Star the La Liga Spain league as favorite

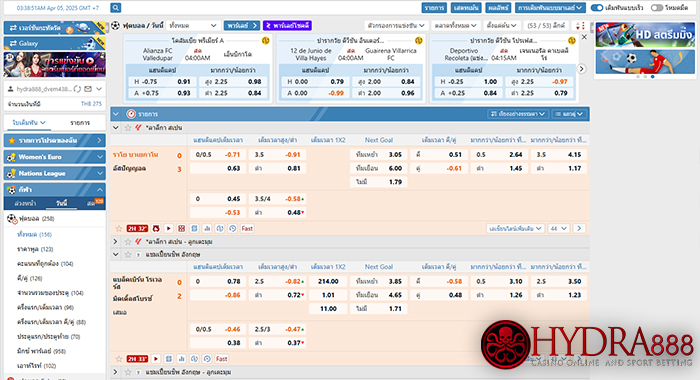(x=128, y=128)
